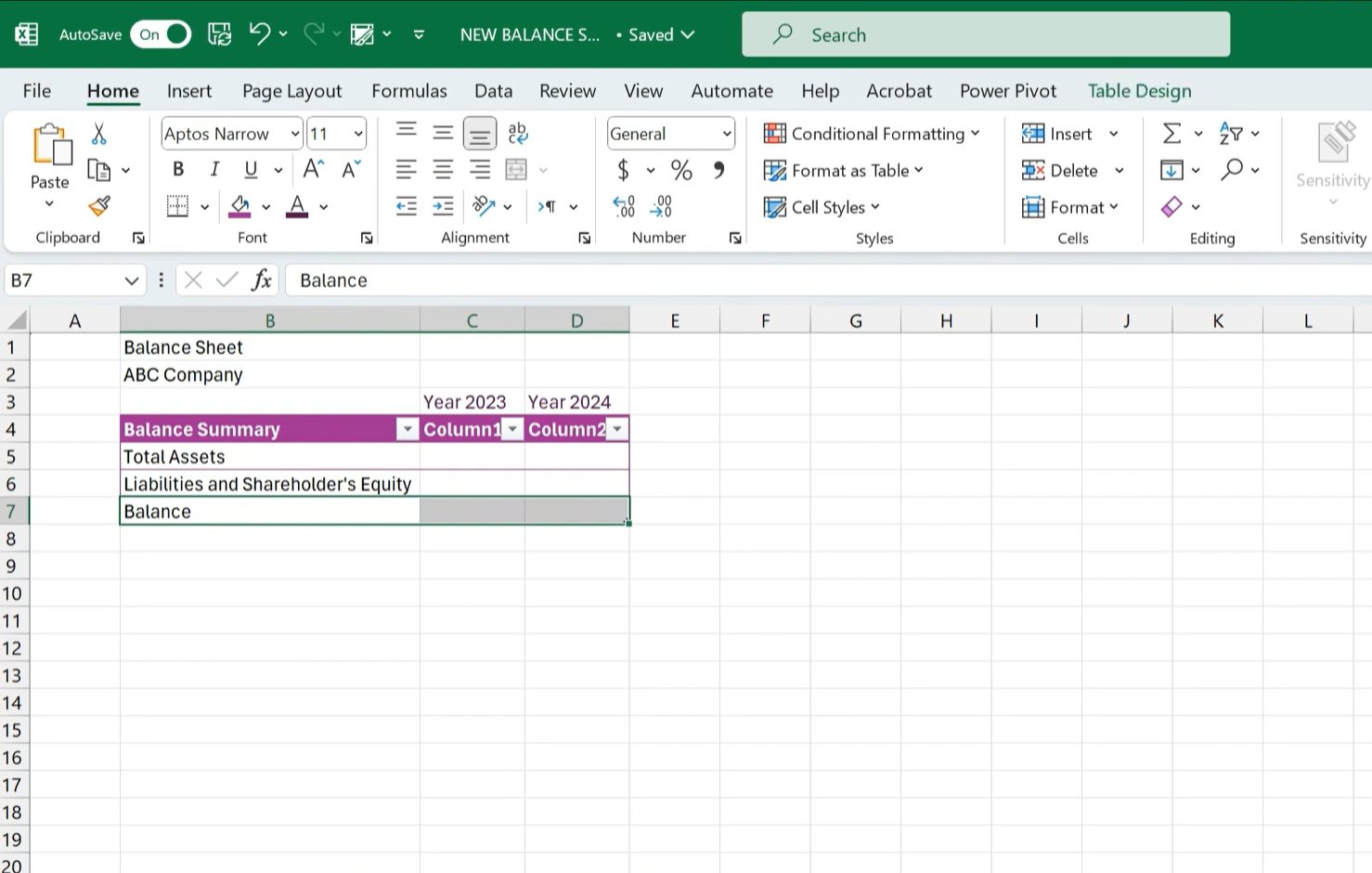1372x873 pixels.
Task: Open the Column1 filter dropdown
Action: click(x=512, y=429)
